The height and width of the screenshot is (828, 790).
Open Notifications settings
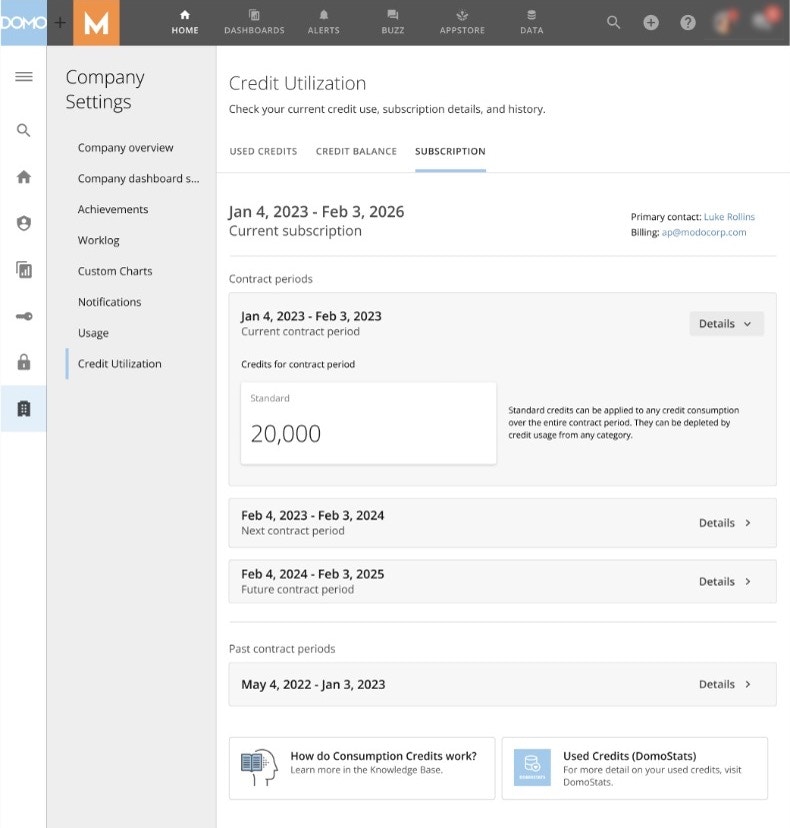[x=109, y=302]
